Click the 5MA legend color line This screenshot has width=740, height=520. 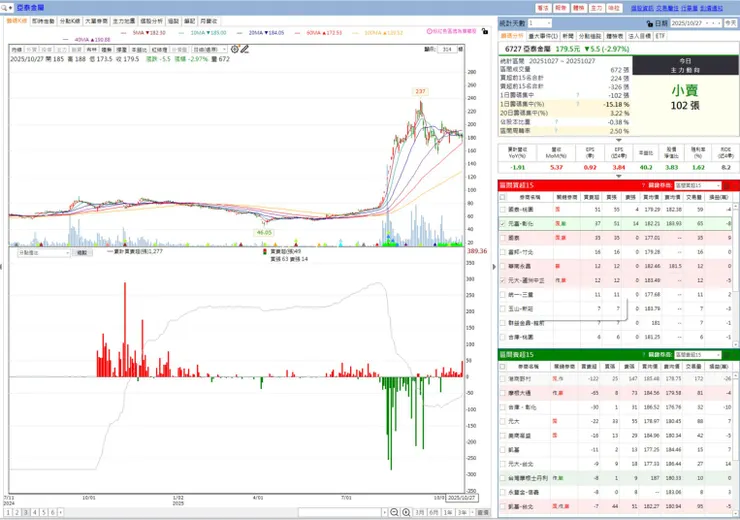tap(124, 33)
